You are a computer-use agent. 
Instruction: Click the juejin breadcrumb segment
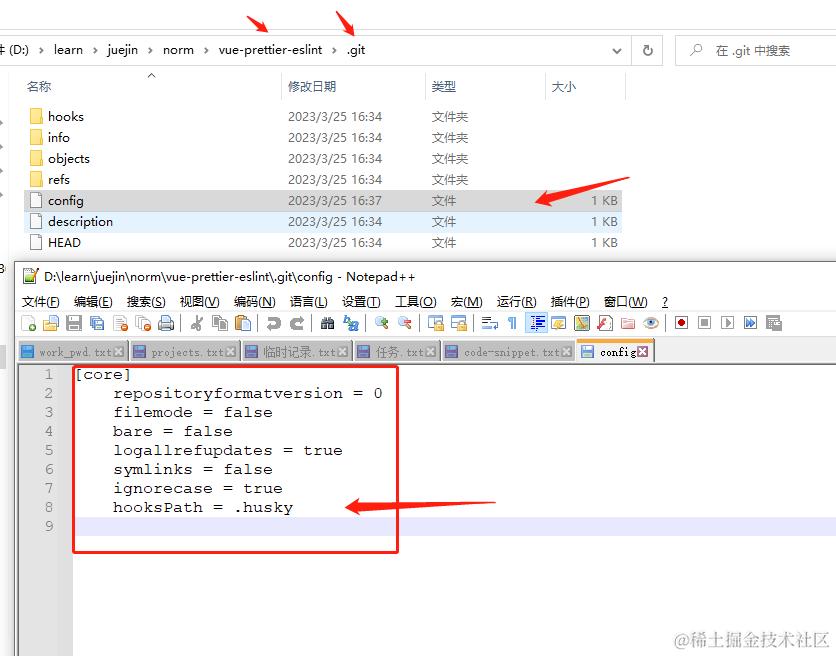pos(123,50)
